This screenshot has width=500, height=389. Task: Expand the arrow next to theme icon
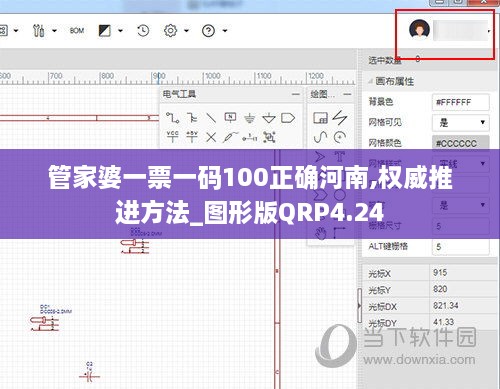point(120,31)
